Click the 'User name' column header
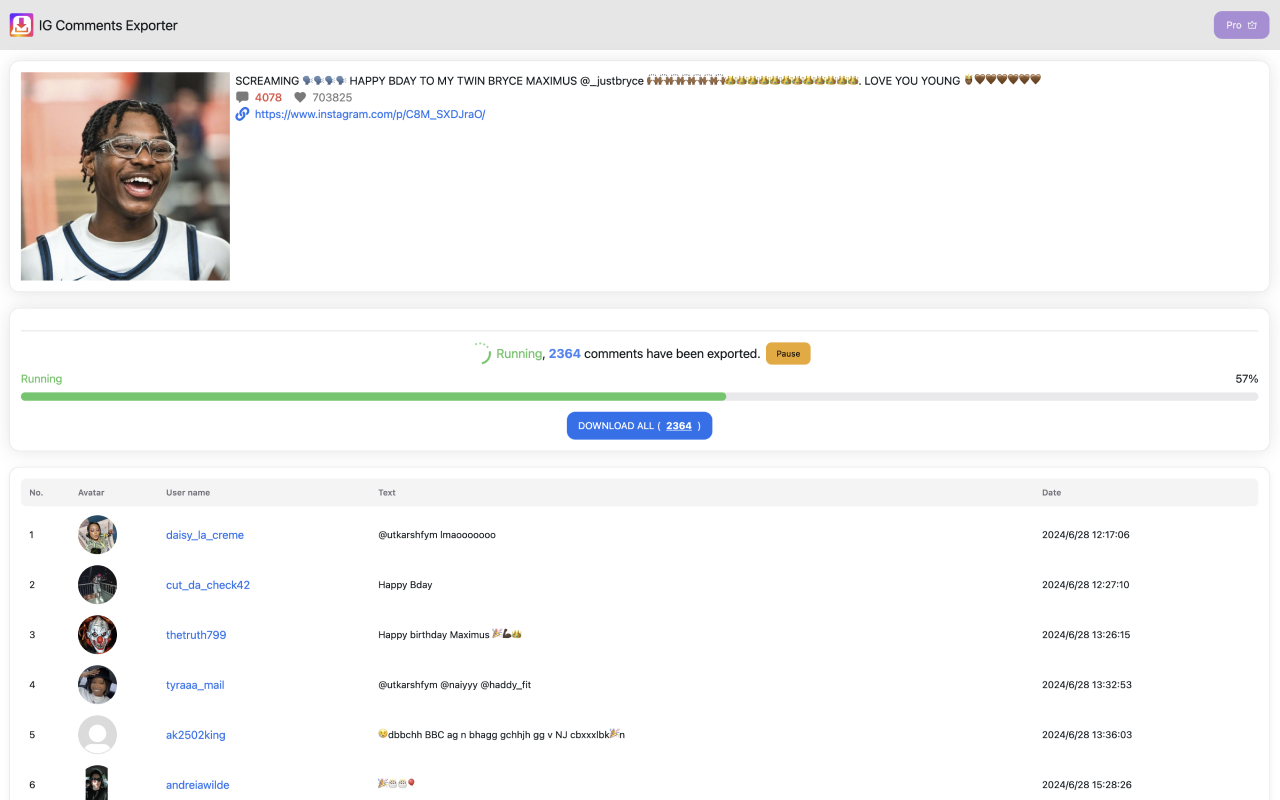Image resolution: width=1280 pixels, height=800 pixels. pos(188,492)
